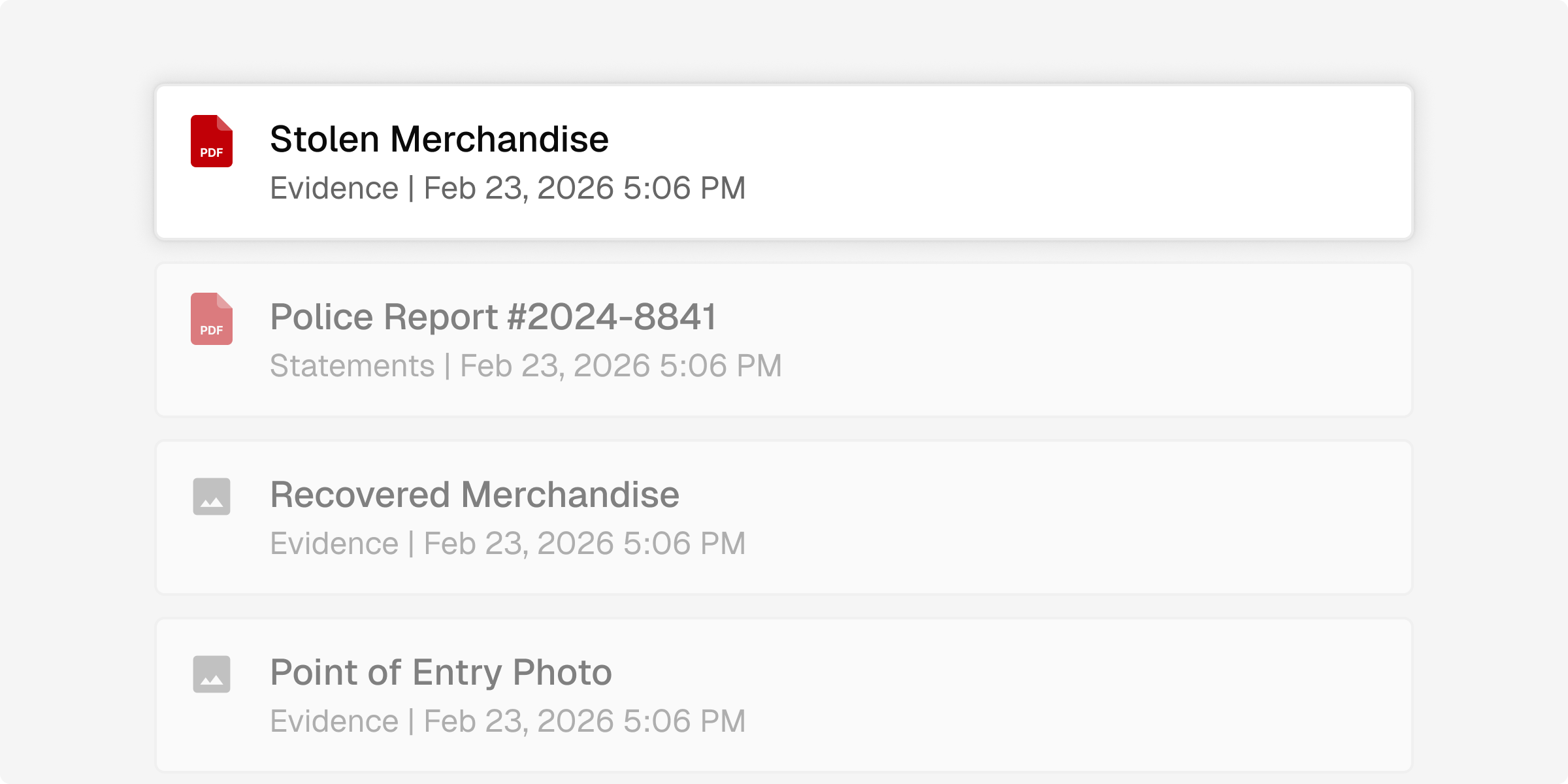
Task: Click the red PDF icon for Stolen Merchandise
Action: pos(212,141)
